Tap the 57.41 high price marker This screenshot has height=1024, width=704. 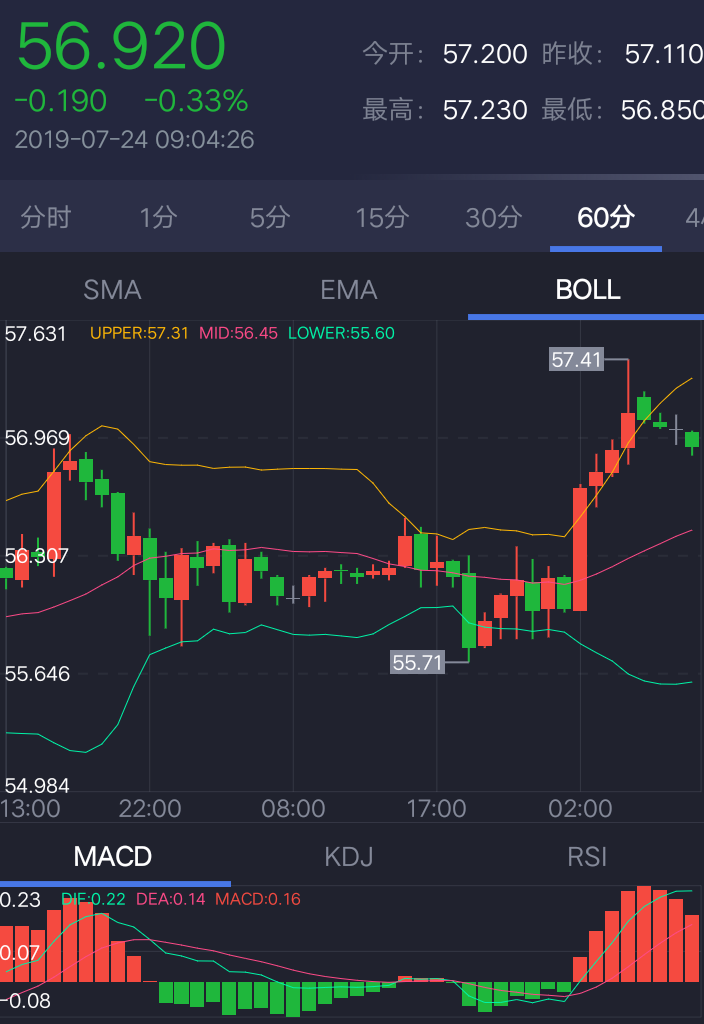[x=578, y=360]
